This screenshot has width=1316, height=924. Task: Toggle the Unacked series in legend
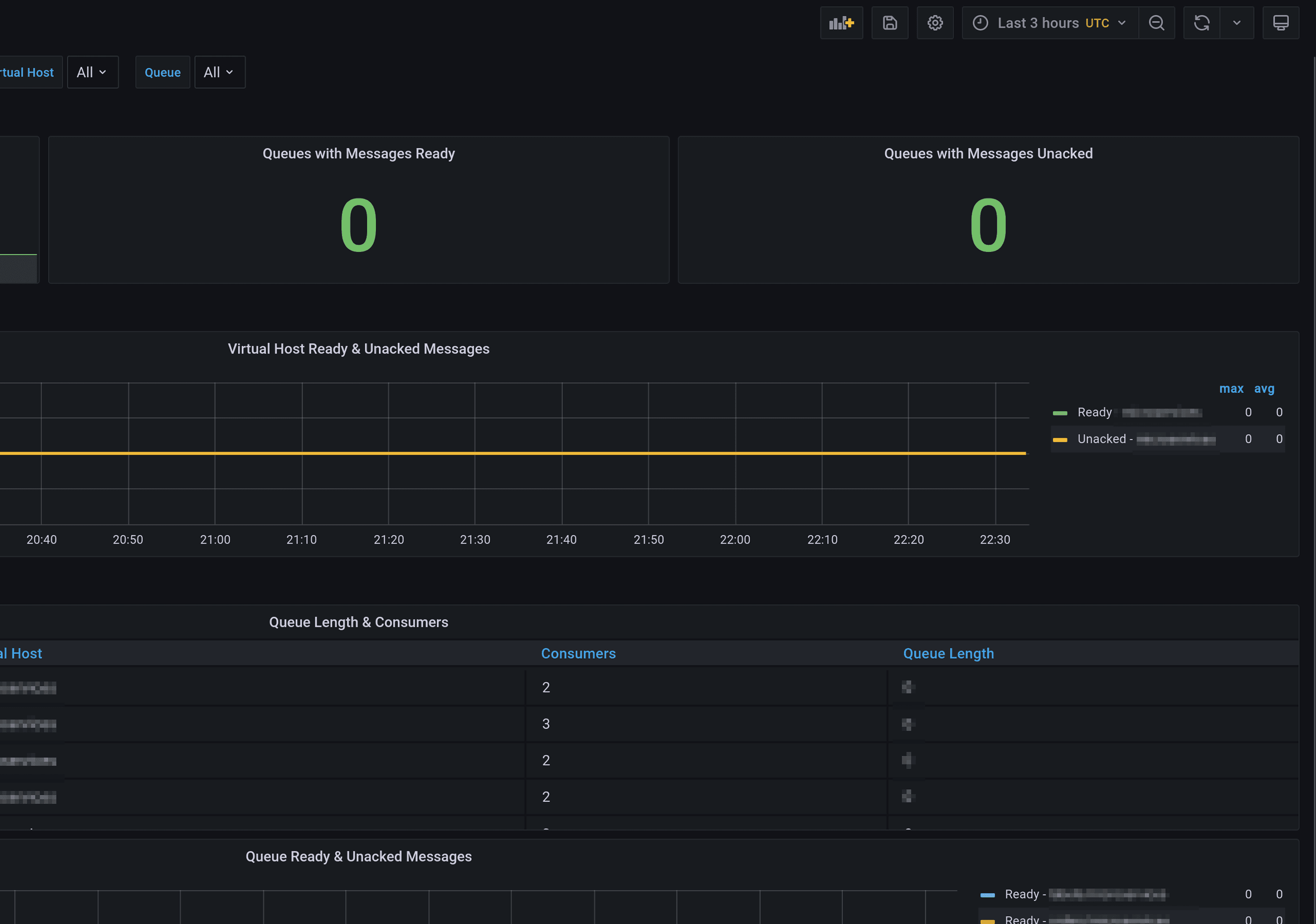(1101, 439)
